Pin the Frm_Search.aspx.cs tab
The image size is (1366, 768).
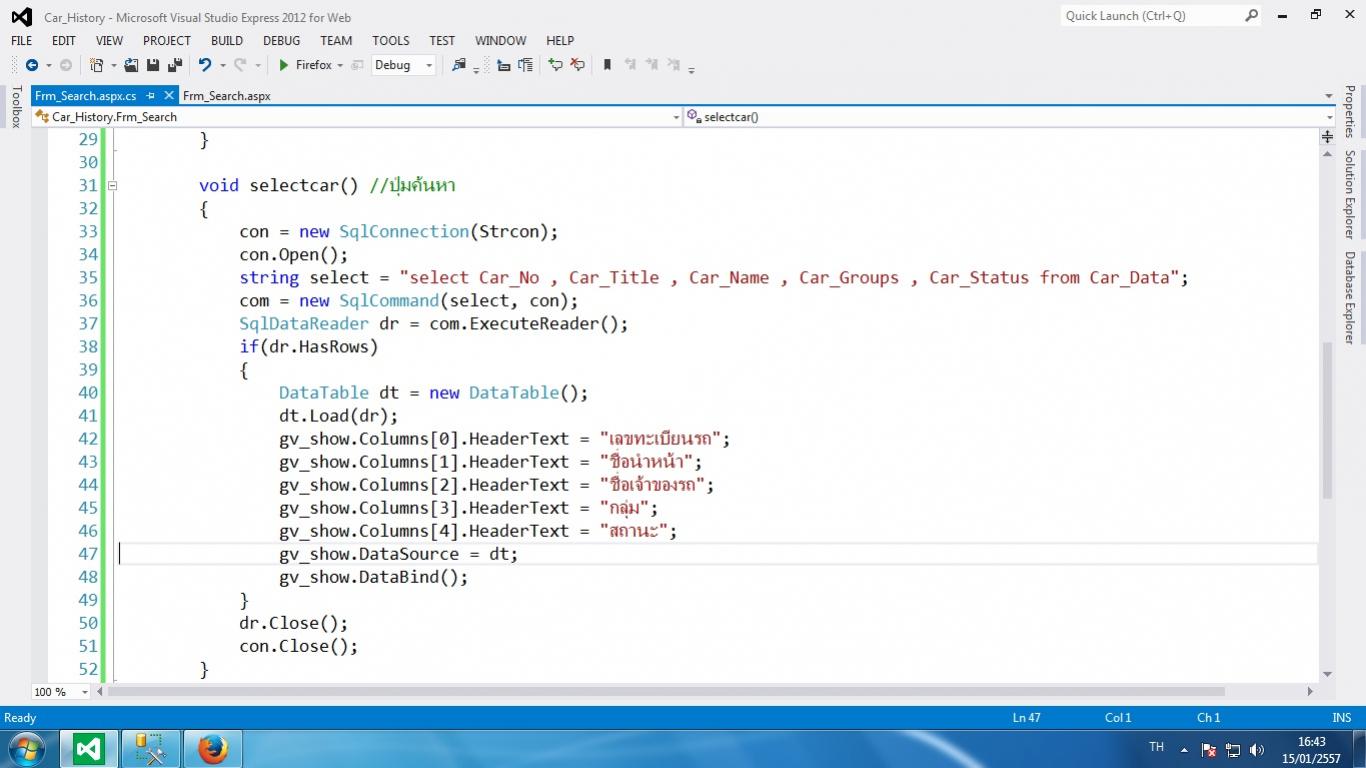tap(151, 96)
